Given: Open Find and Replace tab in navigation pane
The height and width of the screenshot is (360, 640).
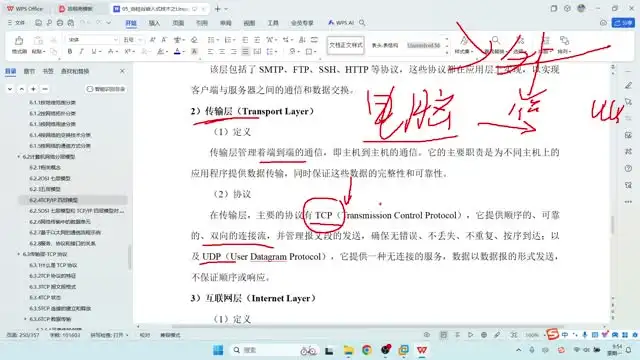Looking at the screenshot, I should [x=75, y=71].
